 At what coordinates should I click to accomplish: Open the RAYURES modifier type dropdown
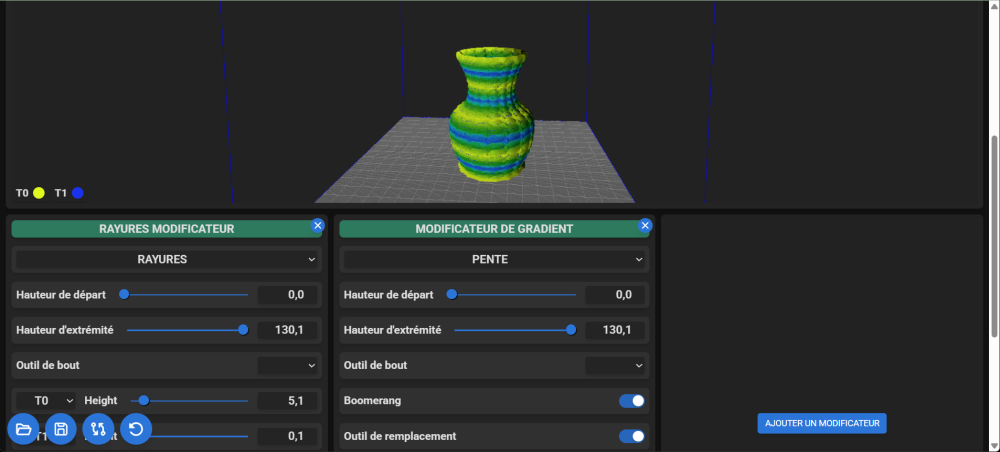pyautogui.click(x=166, y=260)
